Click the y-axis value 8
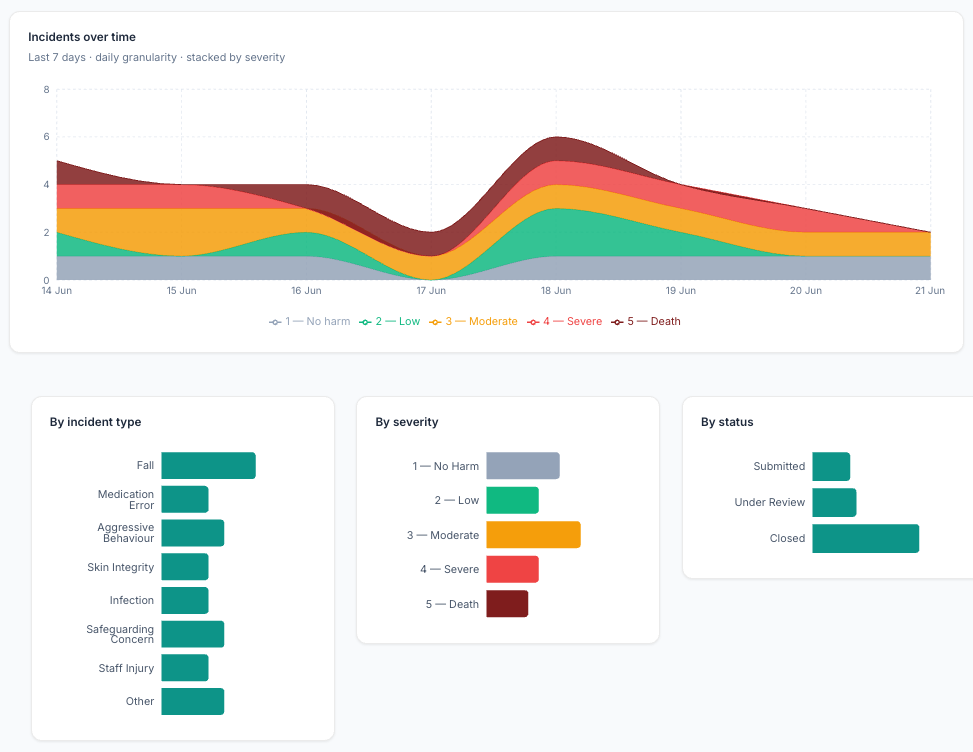973x752 pixels. tap(46, 89)
